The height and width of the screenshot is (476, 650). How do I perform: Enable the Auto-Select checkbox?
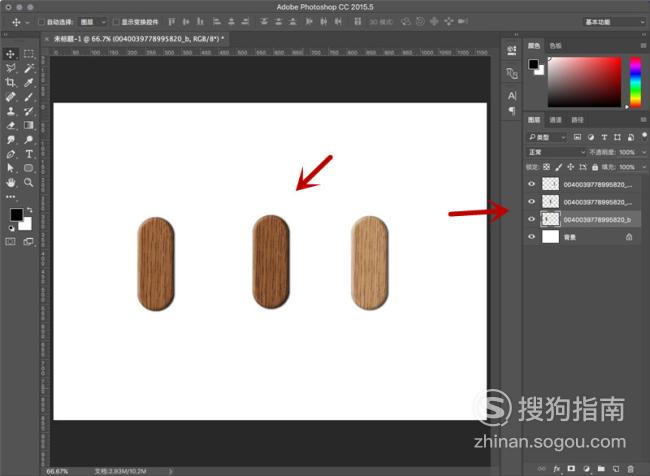click(x=41, y=22)
